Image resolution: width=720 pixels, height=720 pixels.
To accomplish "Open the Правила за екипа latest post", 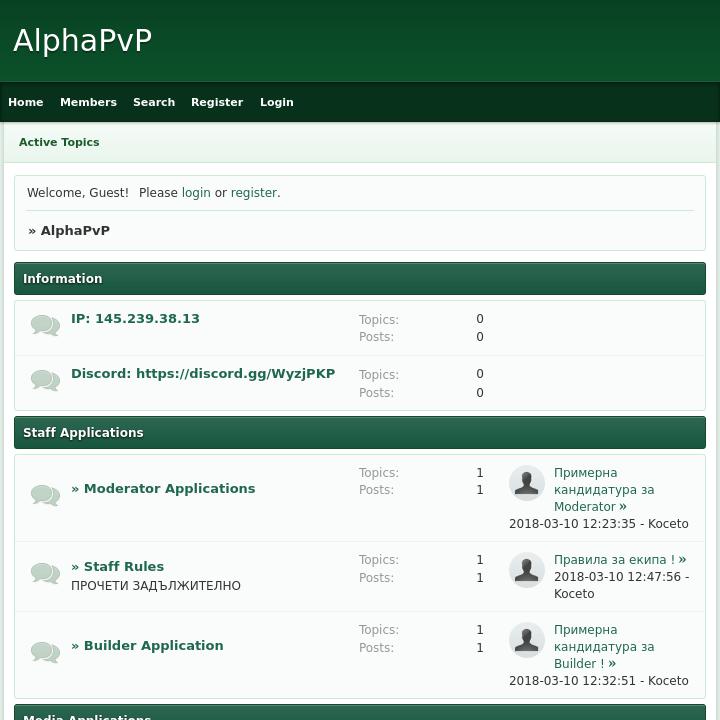I will click(614, 560).
